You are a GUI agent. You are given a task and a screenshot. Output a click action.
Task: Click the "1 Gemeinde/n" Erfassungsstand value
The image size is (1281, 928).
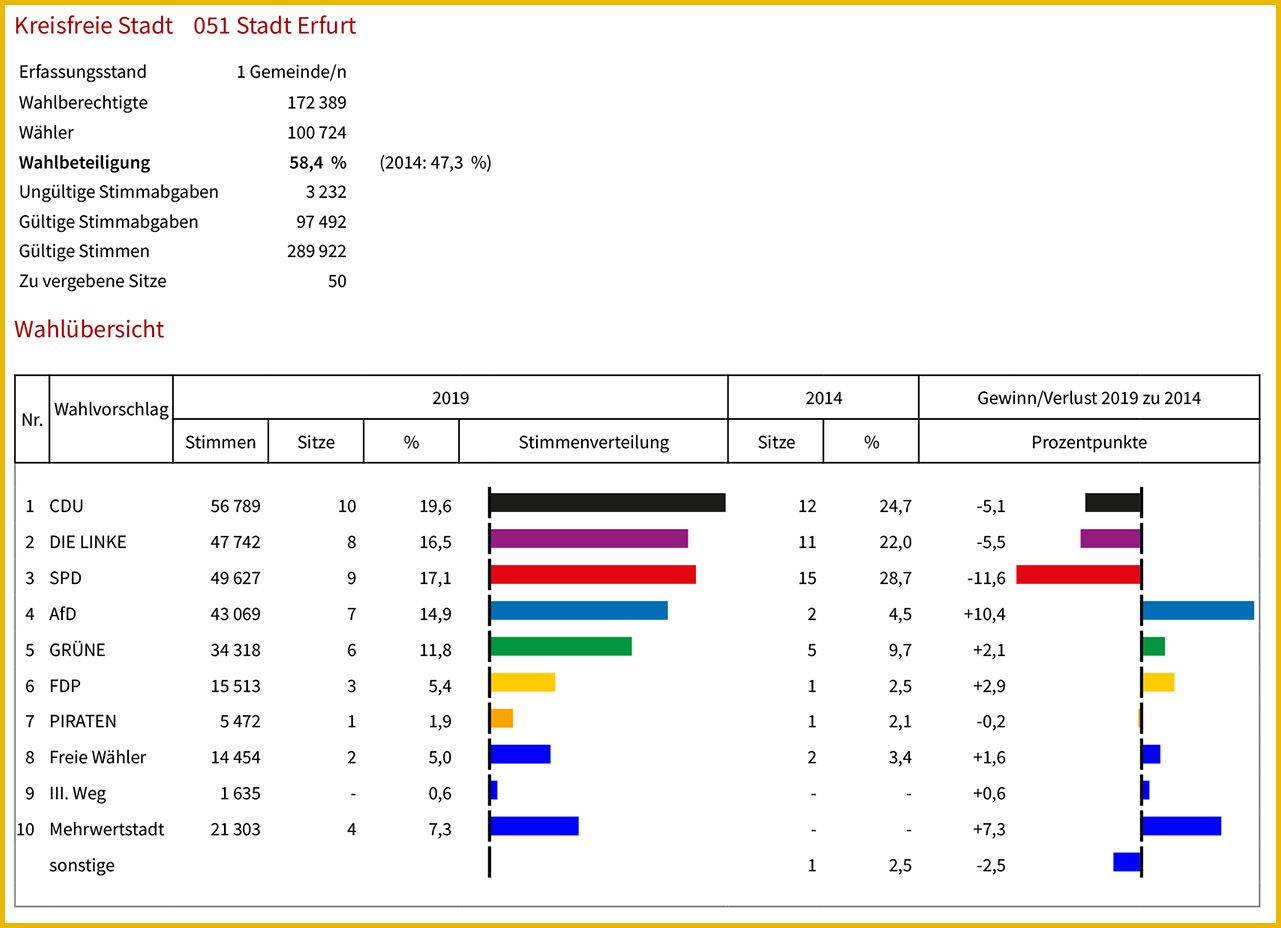292,72
